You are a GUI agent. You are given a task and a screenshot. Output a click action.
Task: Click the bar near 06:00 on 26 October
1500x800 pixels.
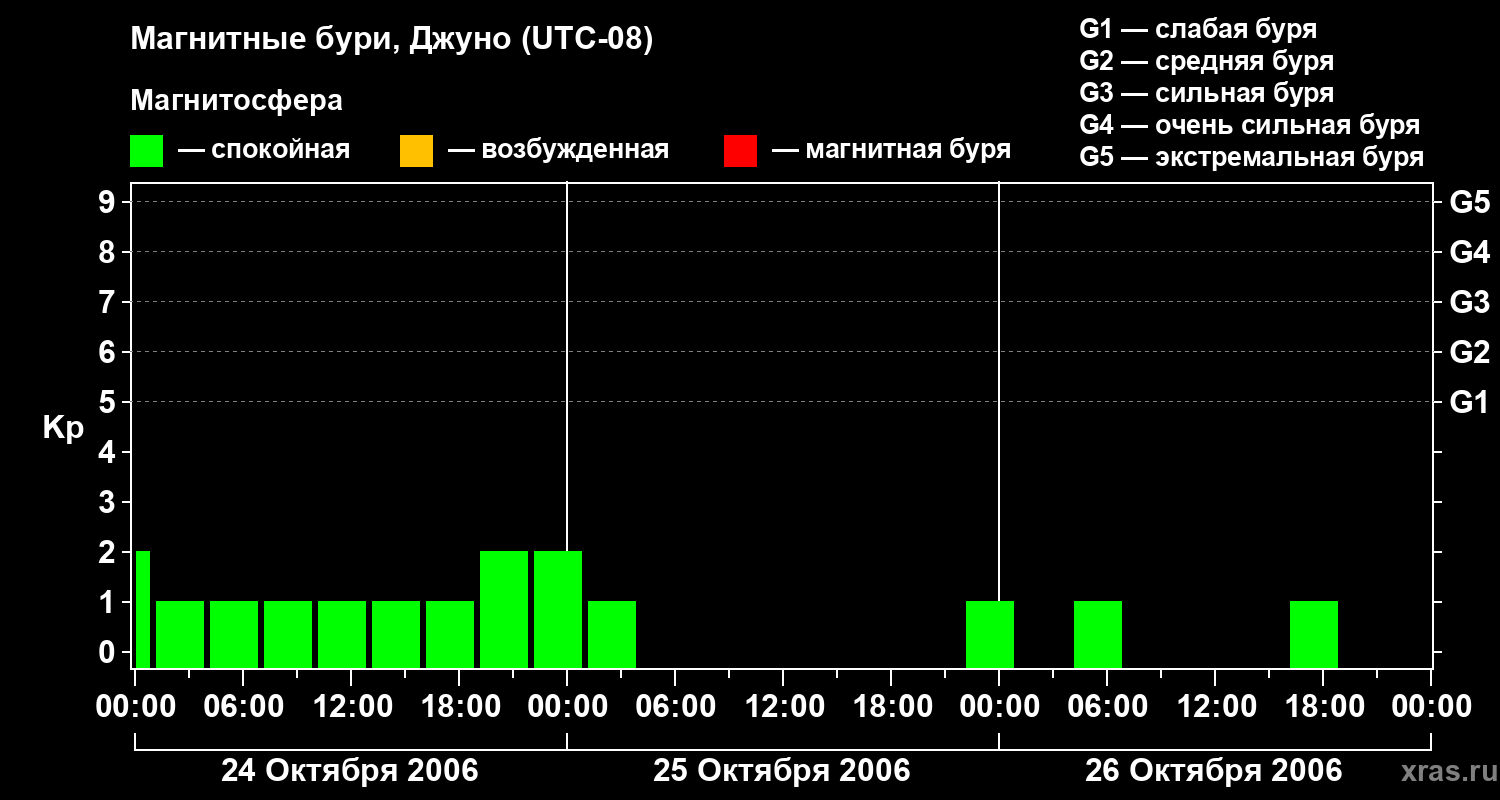1098,634
